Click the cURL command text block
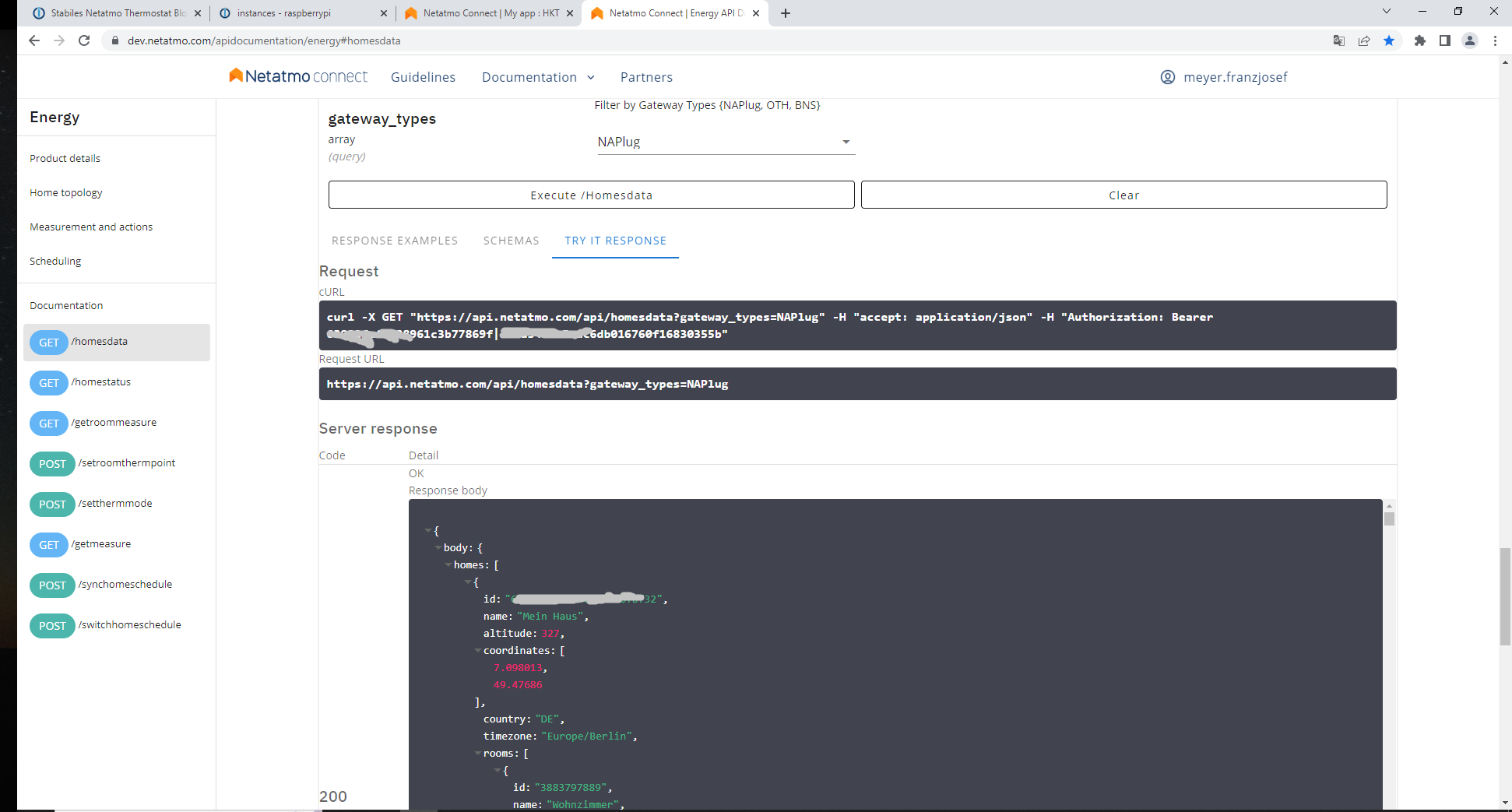This screenshot has width=1512, height=812. pos(857,325)
